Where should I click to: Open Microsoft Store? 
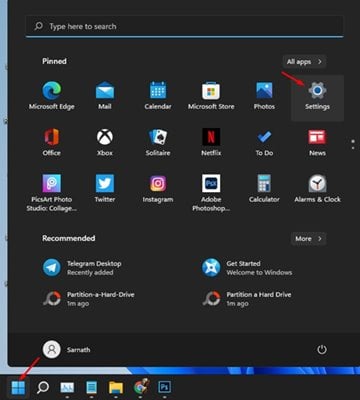pos(211,96)
